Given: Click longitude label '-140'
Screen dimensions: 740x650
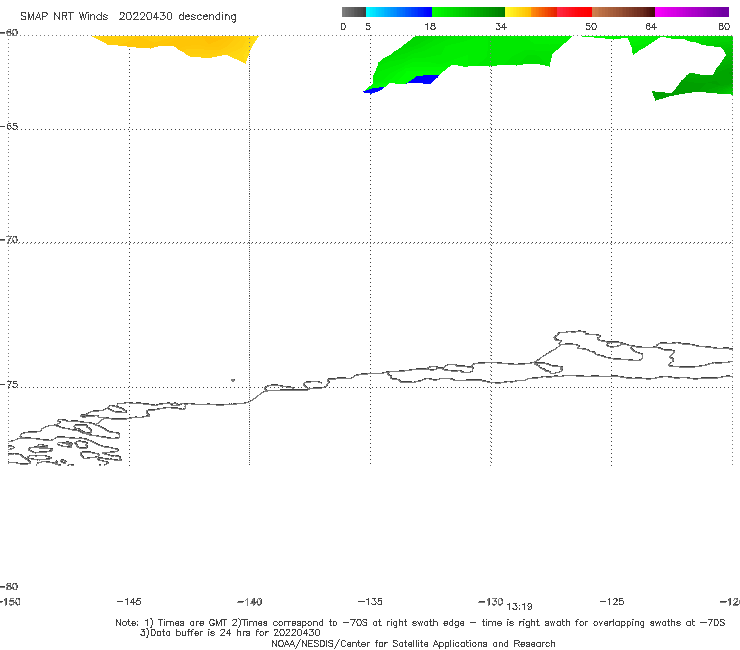Looking at the screenshot, I should tap(250, 602).
